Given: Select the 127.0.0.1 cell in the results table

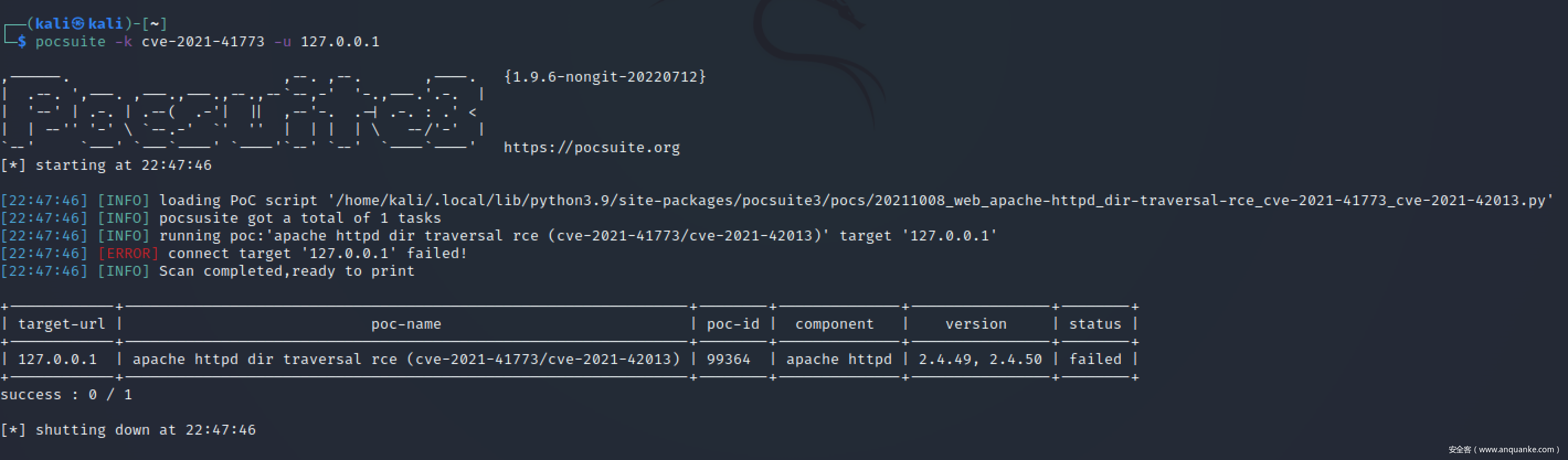Looking at the screenshot, I should pyautogui.click(x=57, y=360).
